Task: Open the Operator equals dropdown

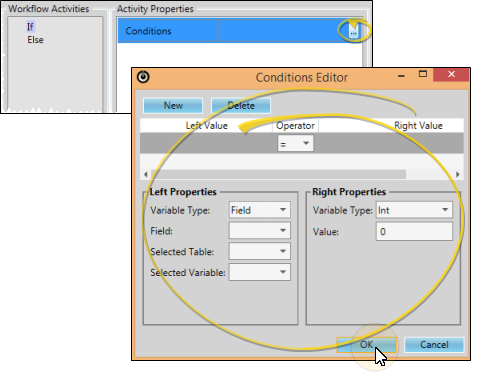Action: point(295,144)
